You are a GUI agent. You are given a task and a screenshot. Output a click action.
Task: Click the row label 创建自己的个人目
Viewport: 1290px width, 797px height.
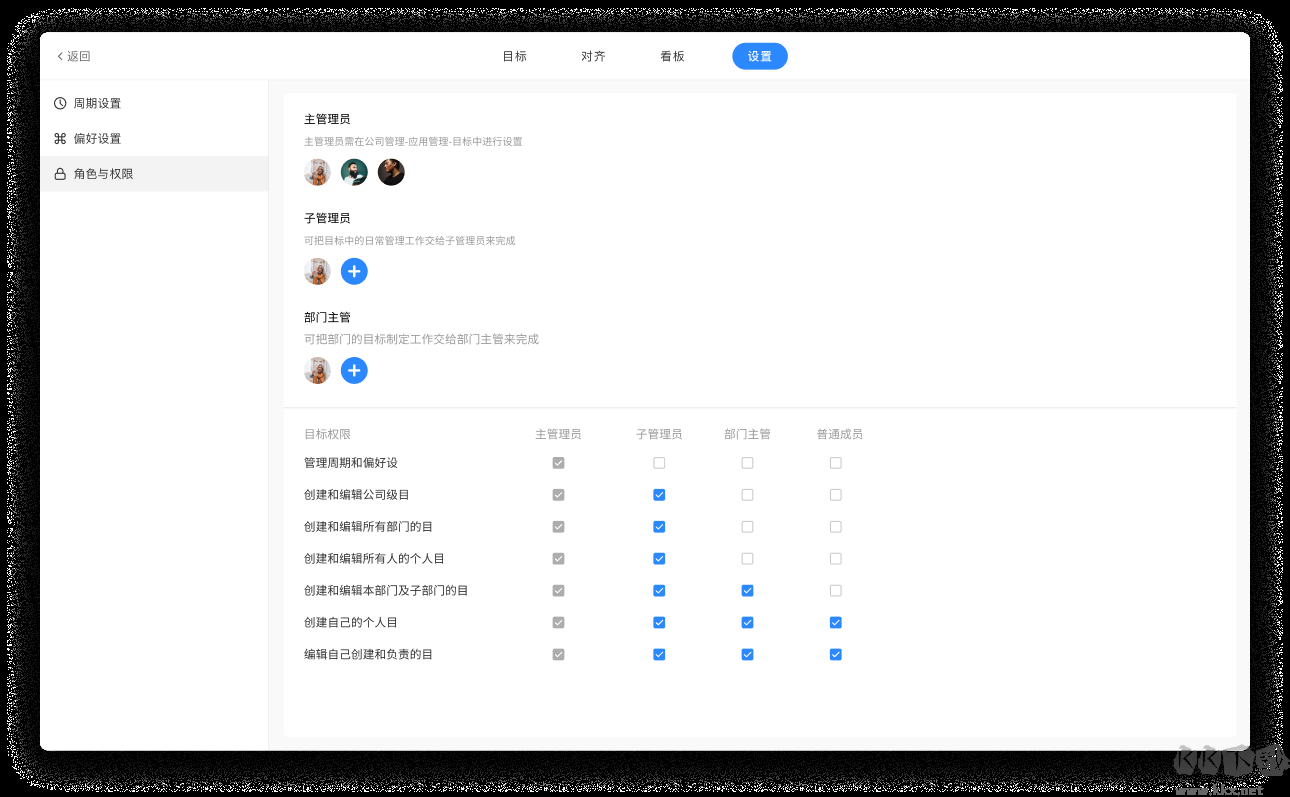tap(351, 623)
